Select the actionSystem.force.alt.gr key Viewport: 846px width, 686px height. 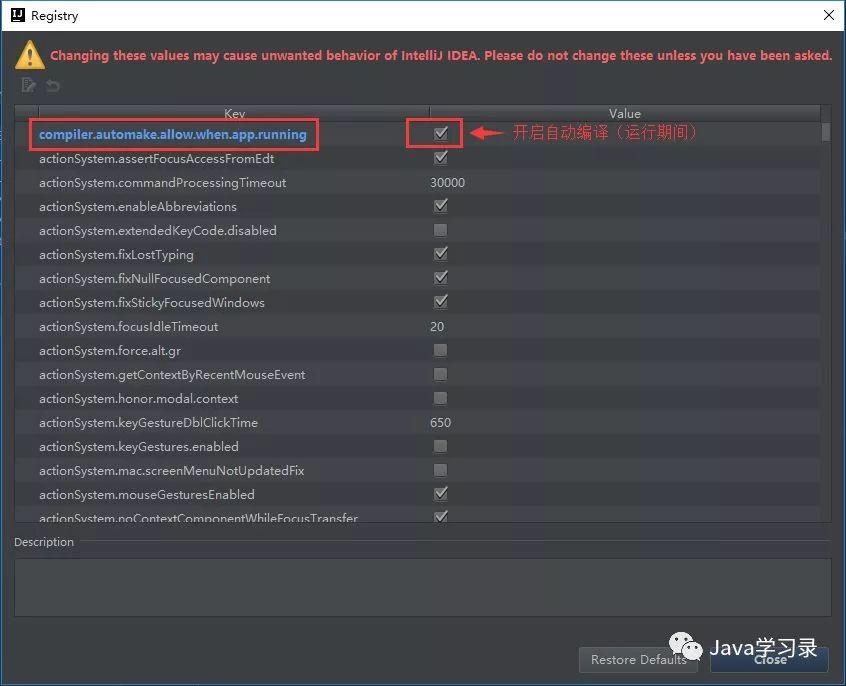tap(110, 351)
